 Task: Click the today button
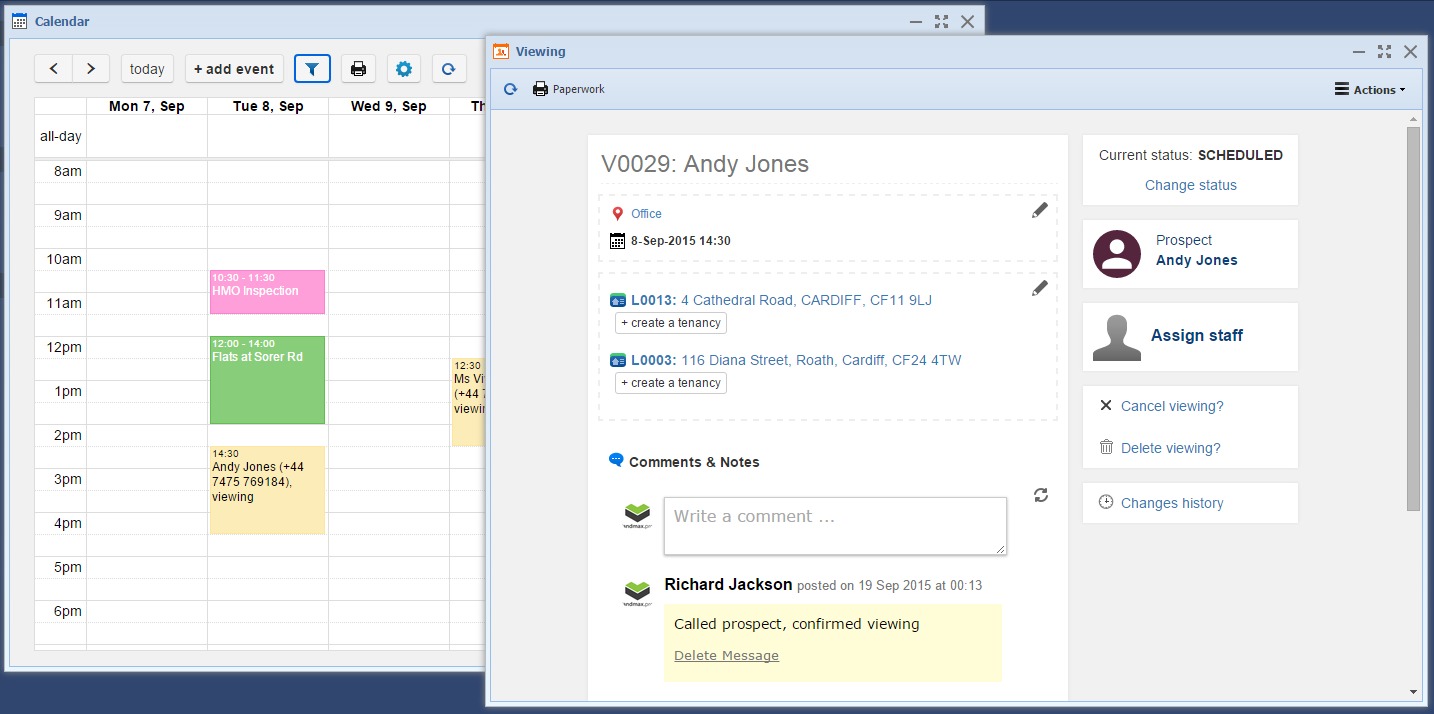click(x=147, y=69)
